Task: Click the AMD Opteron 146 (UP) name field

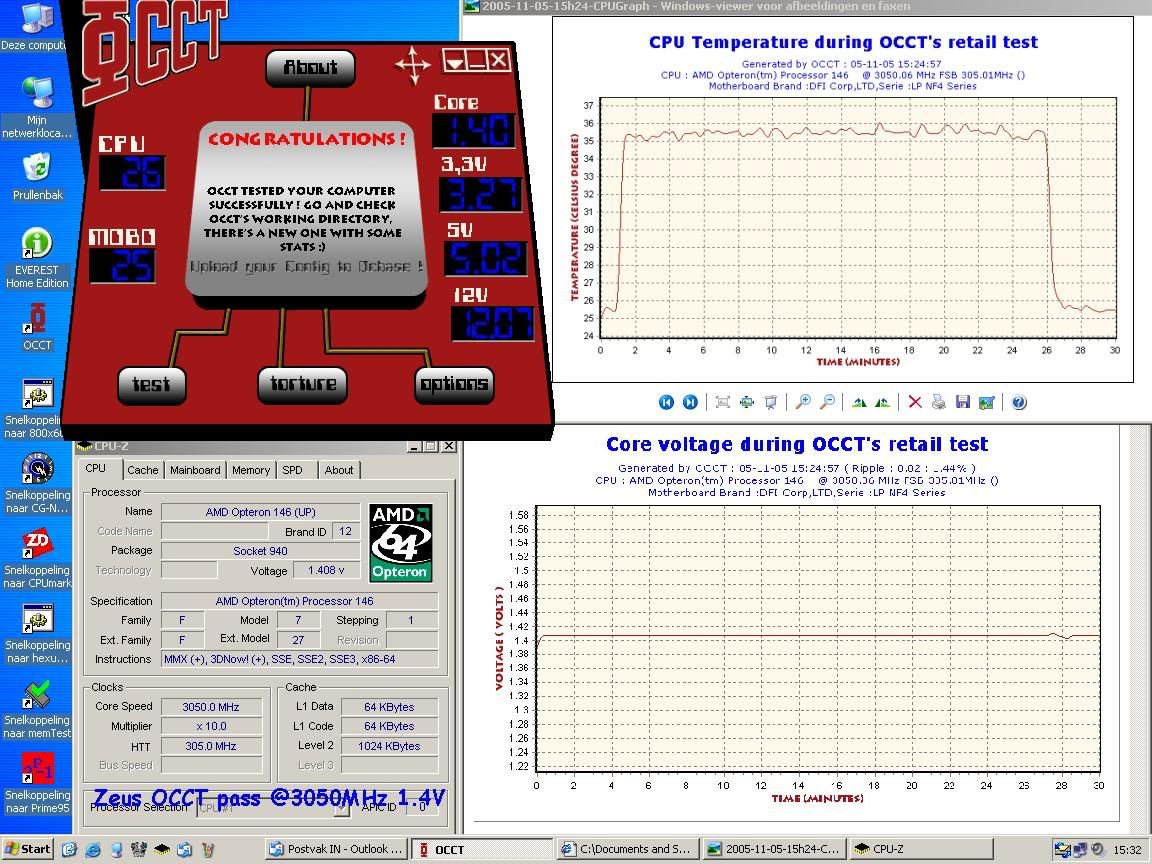Action: (260, 512)
